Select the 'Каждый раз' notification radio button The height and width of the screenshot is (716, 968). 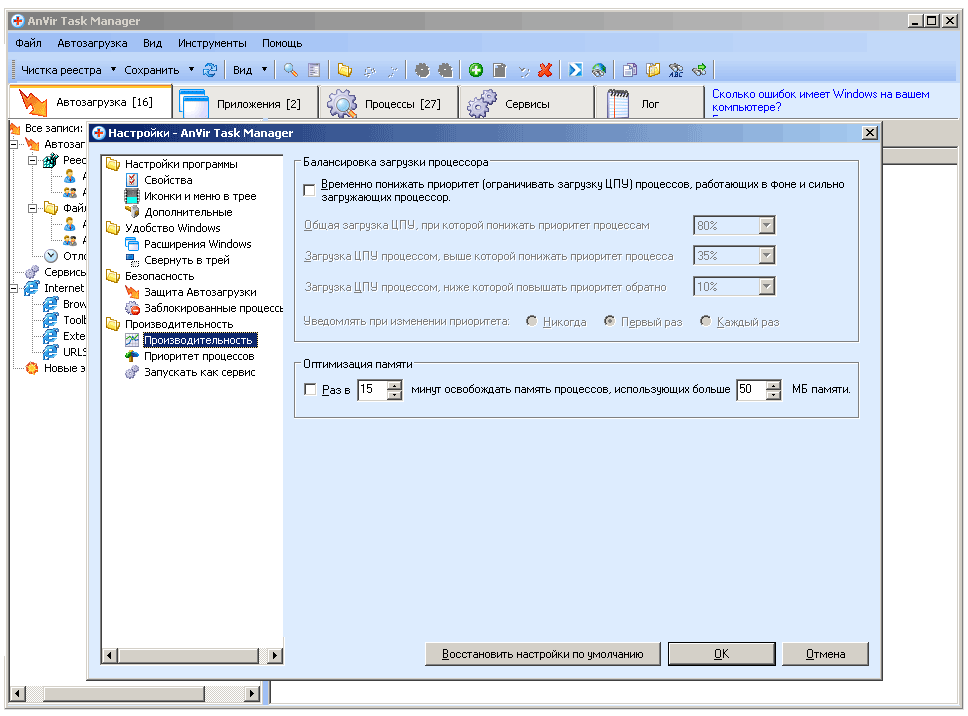[706, 322]
